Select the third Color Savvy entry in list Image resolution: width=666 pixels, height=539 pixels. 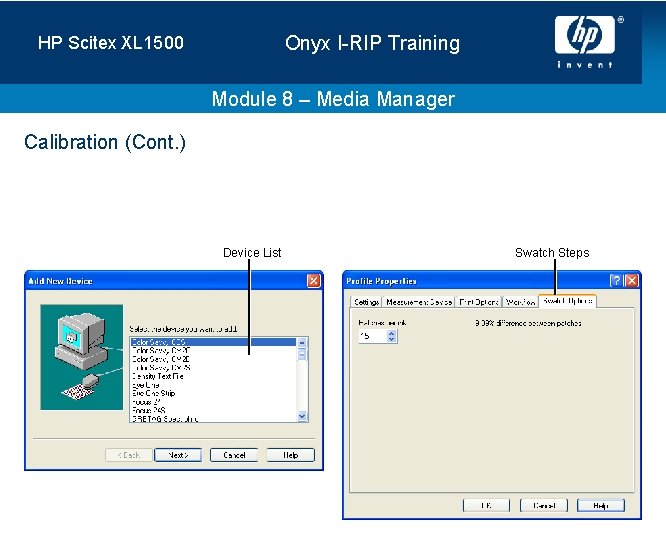click(x=213, y=359)
